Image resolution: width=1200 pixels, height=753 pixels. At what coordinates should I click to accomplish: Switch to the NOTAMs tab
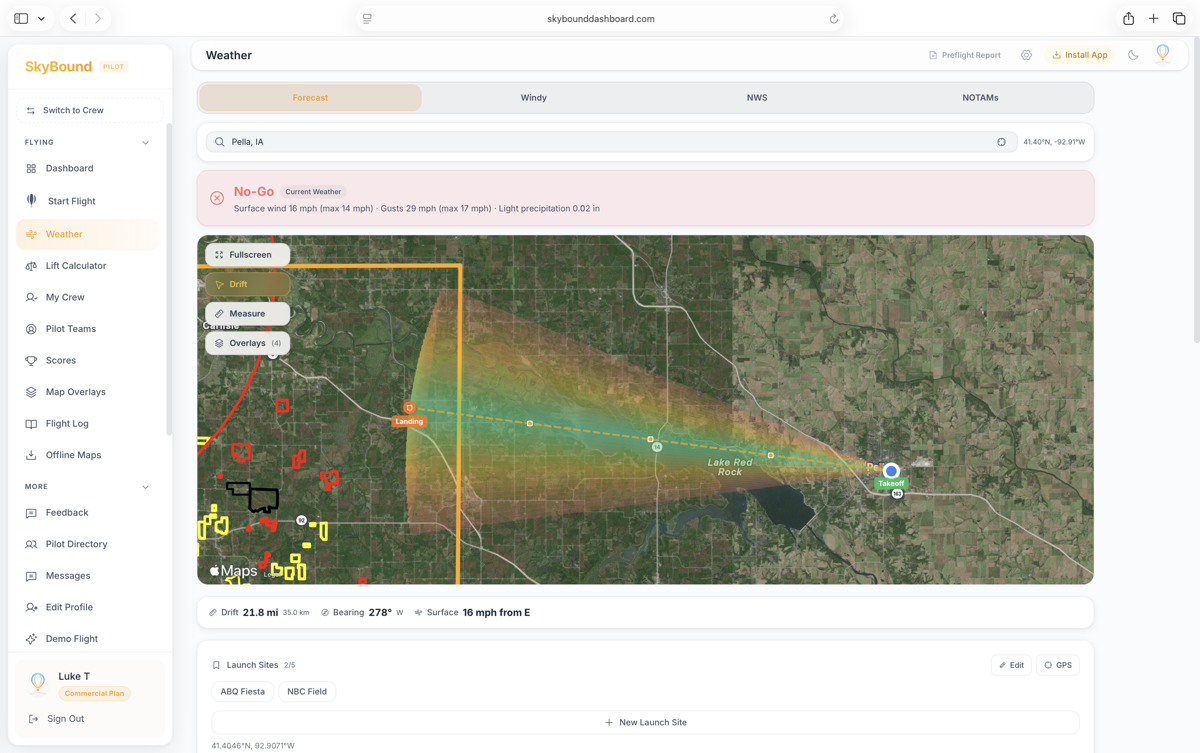click(x=980, y=98)
